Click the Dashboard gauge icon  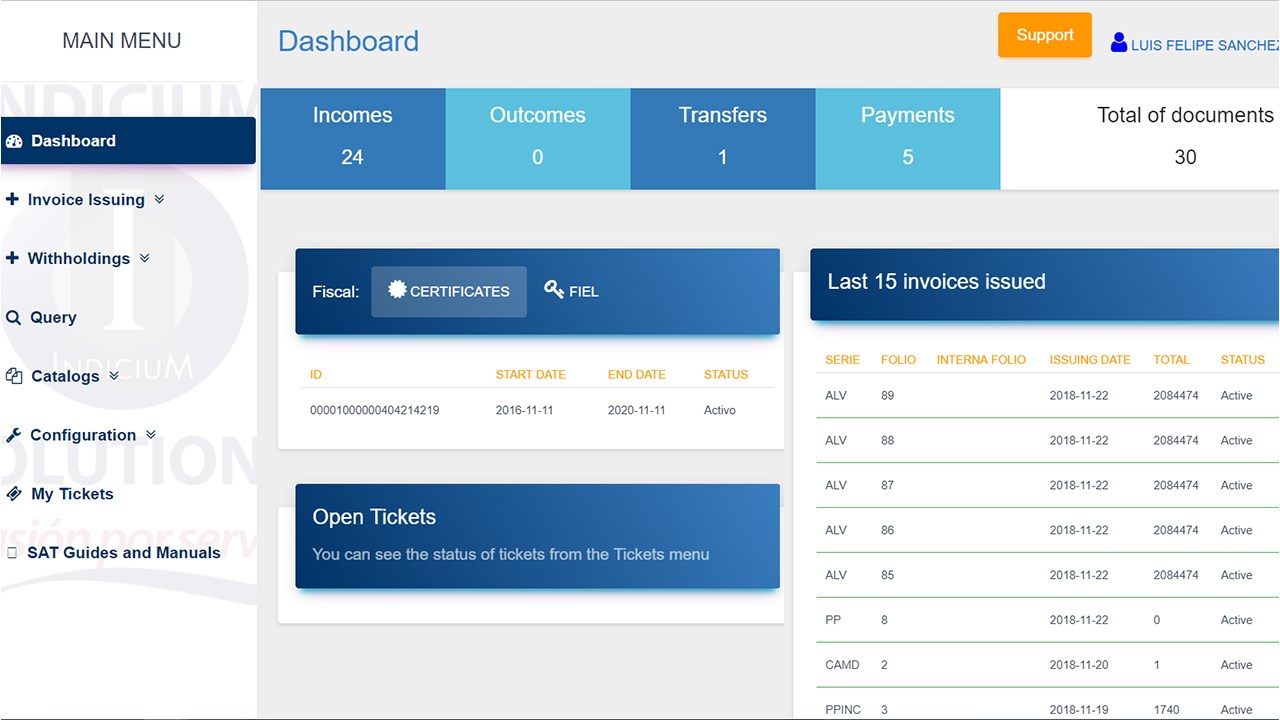14,141
